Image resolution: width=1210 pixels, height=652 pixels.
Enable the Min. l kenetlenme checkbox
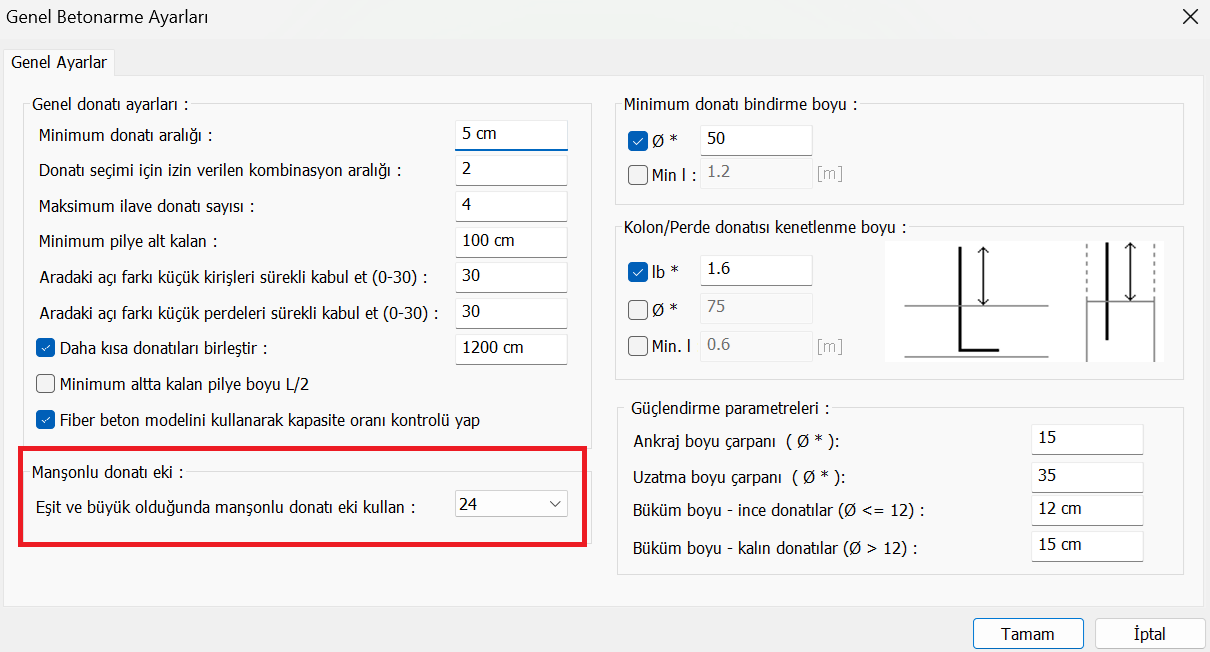(x=638, y=346)
